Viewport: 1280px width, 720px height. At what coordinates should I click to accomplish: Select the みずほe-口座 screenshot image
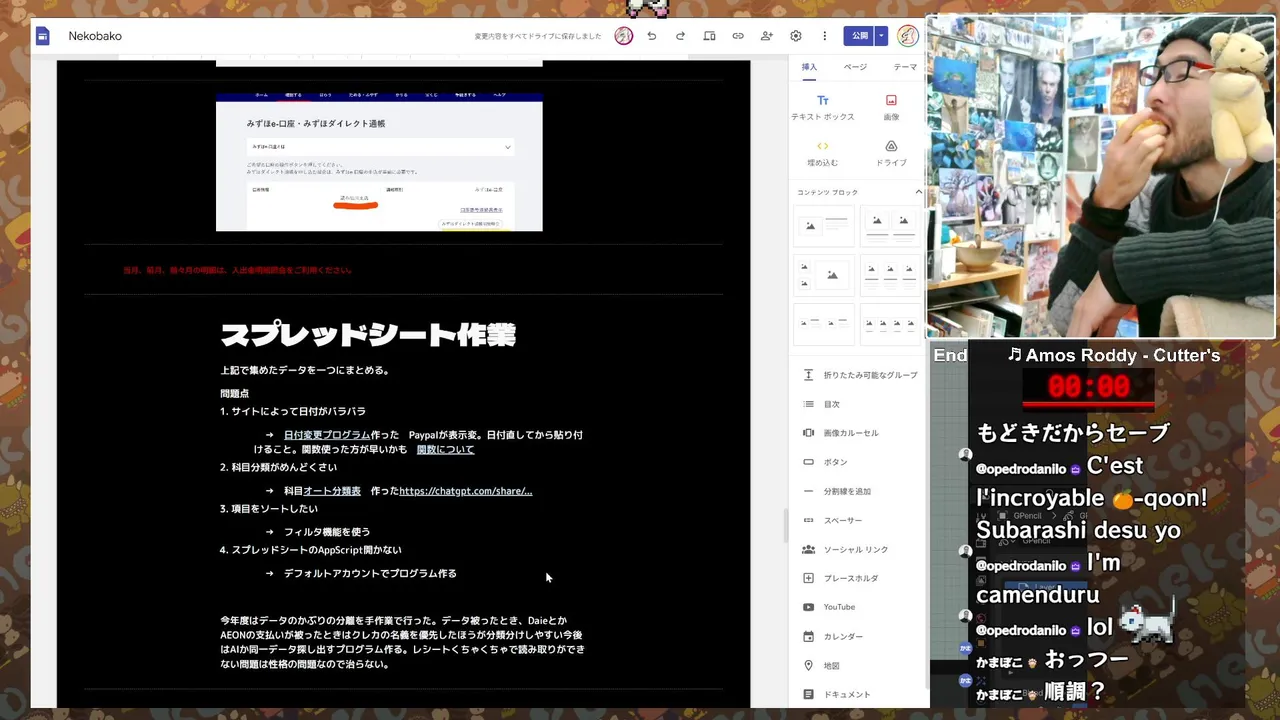(379, 162)
